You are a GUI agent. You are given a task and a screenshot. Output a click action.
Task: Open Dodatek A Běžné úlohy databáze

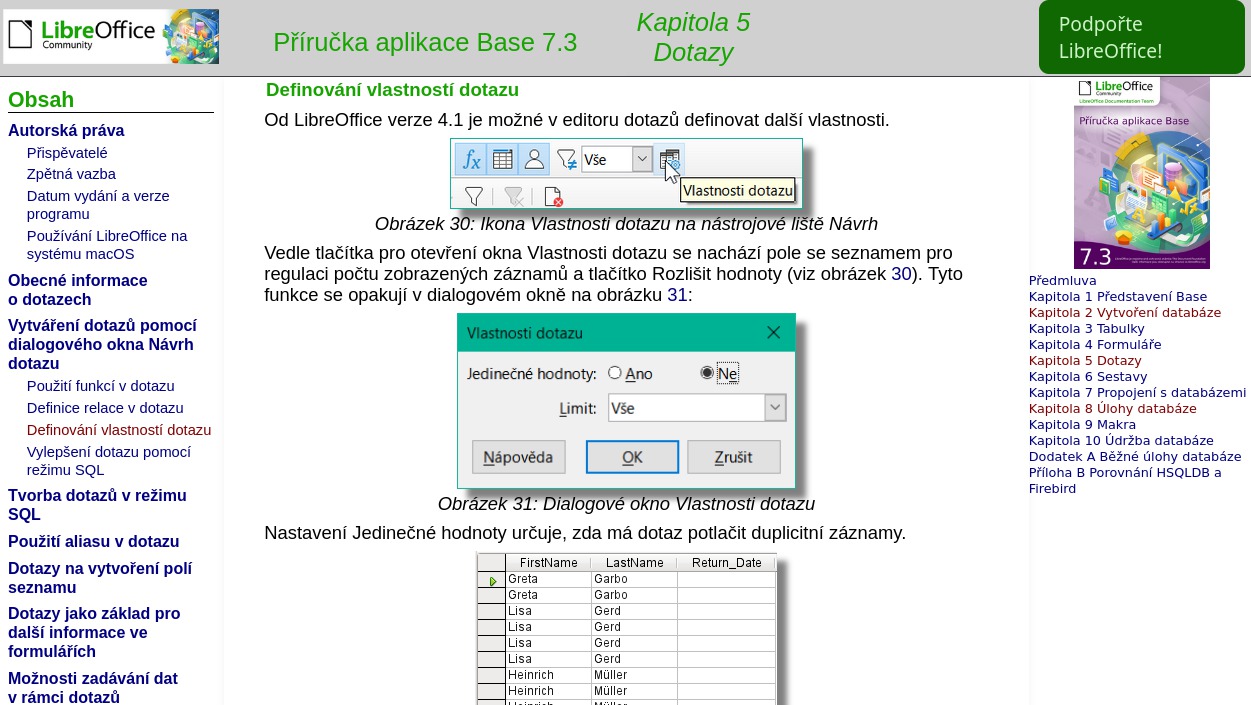pos(1135,457)
